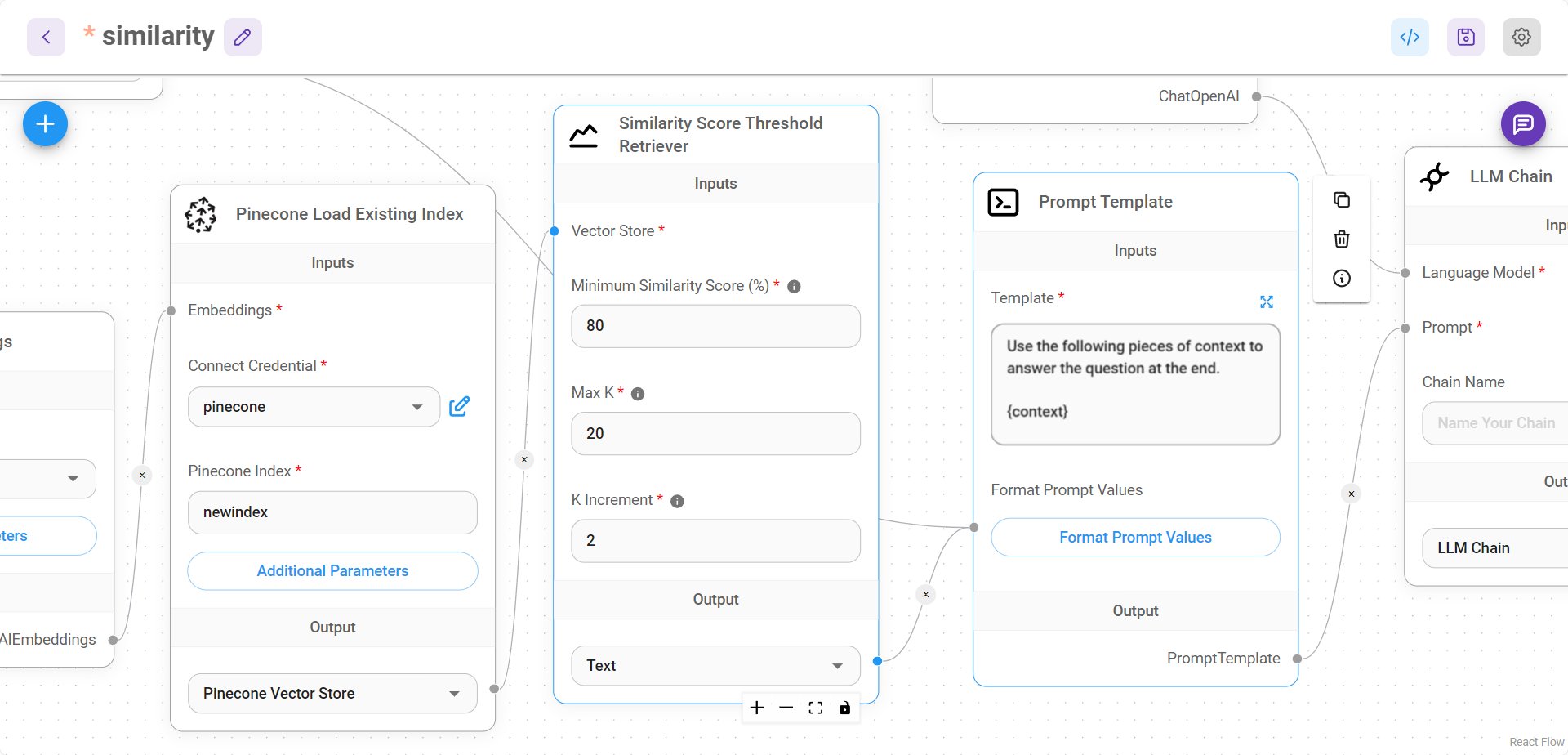Open the purple chat message button

coord(1523,124)
